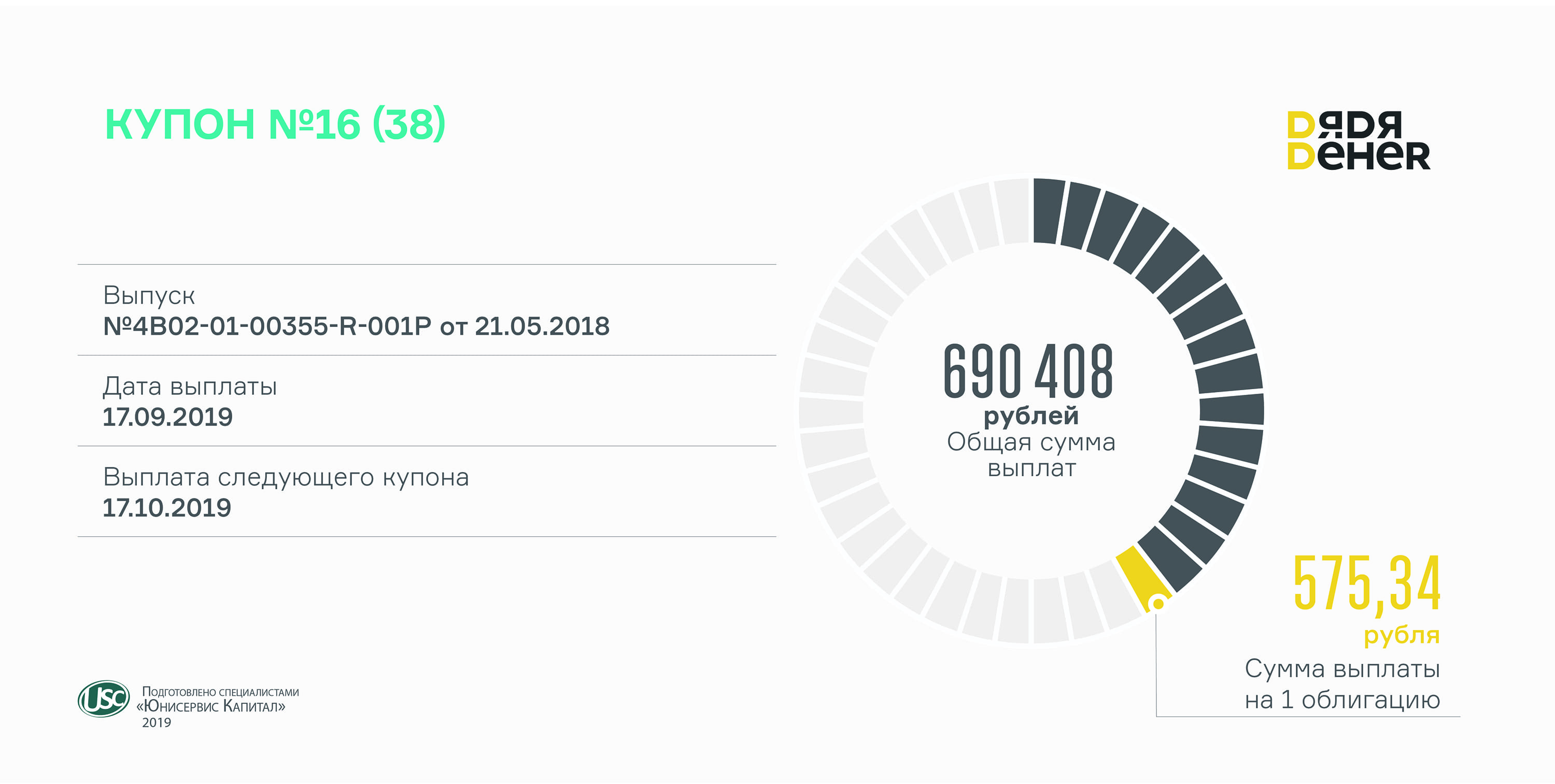The width and height of the screenshot is (1555, 784).
Task: Click the green USC oval logo
Action: point(103,699)
